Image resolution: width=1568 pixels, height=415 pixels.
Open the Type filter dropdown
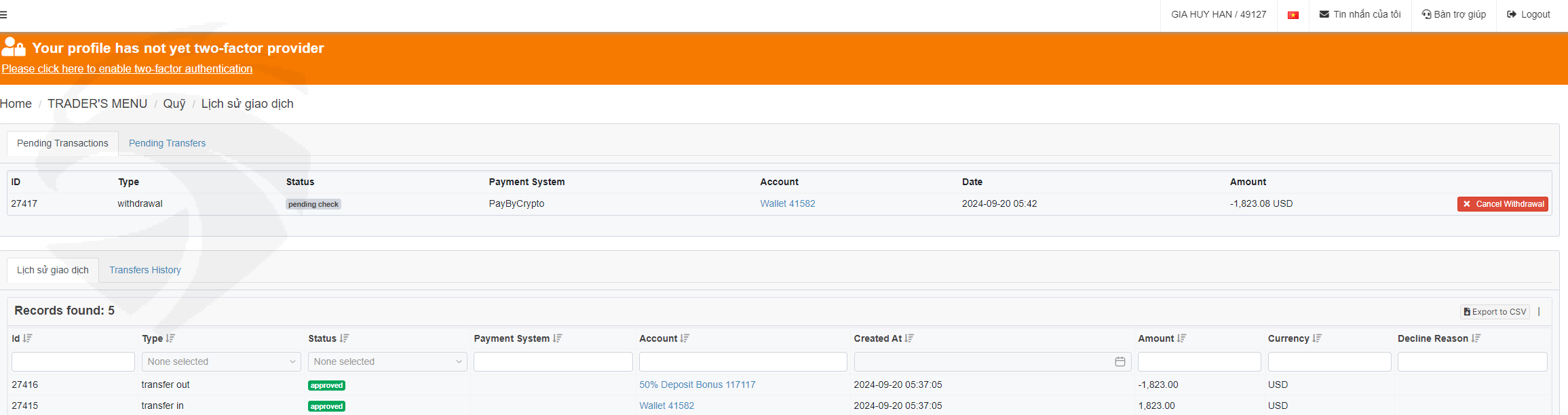[x=221, y=362]
